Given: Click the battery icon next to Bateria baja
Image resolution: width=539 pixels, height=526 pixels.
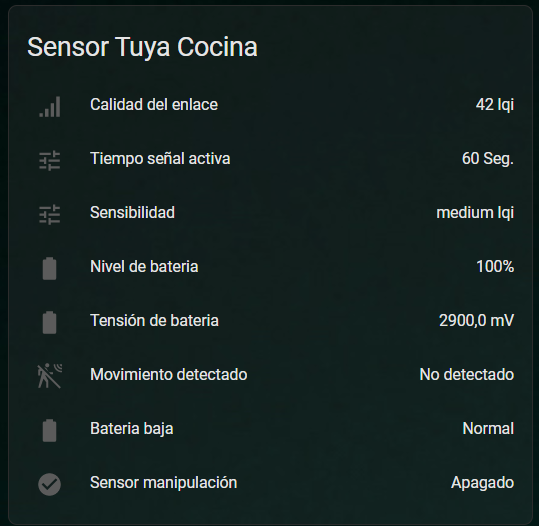Looking at the screenshot, I should click(50, 430).
